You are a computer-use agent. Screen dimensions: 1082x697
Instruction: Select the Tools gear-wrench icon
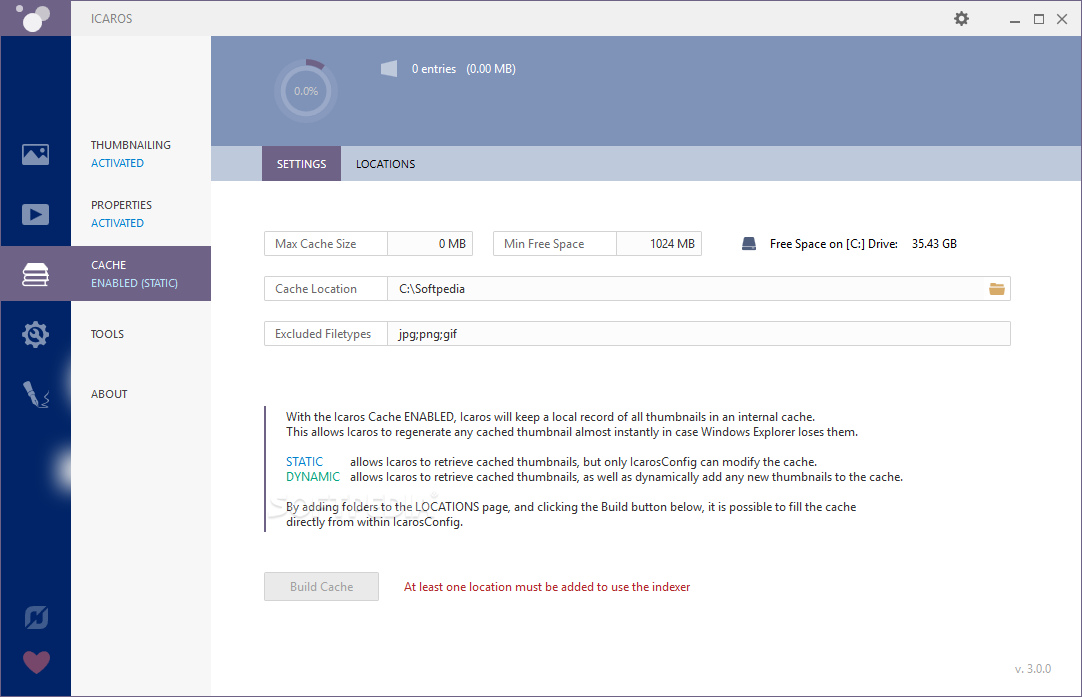pyautogui.click(x=35, y=334)
